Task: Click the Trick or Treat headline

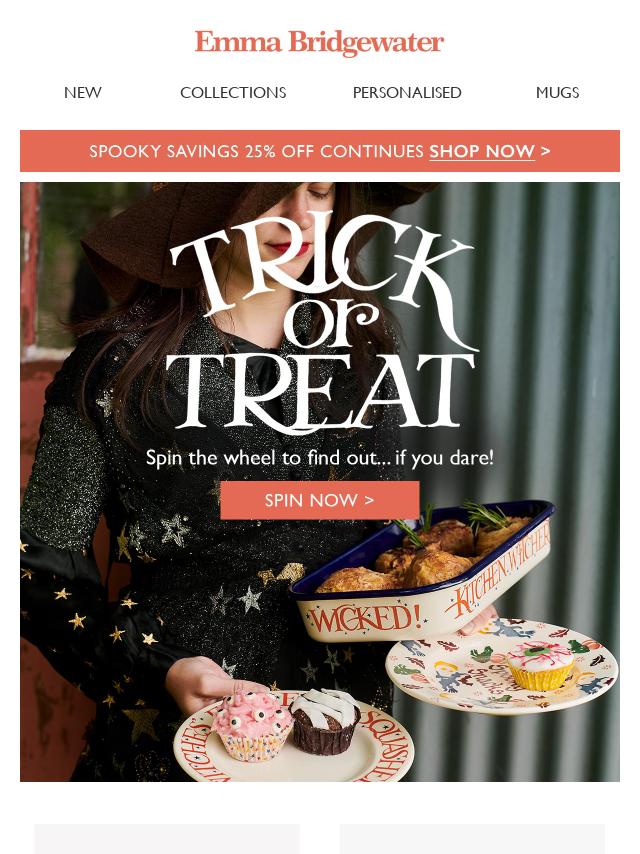Action: [321, 321]
